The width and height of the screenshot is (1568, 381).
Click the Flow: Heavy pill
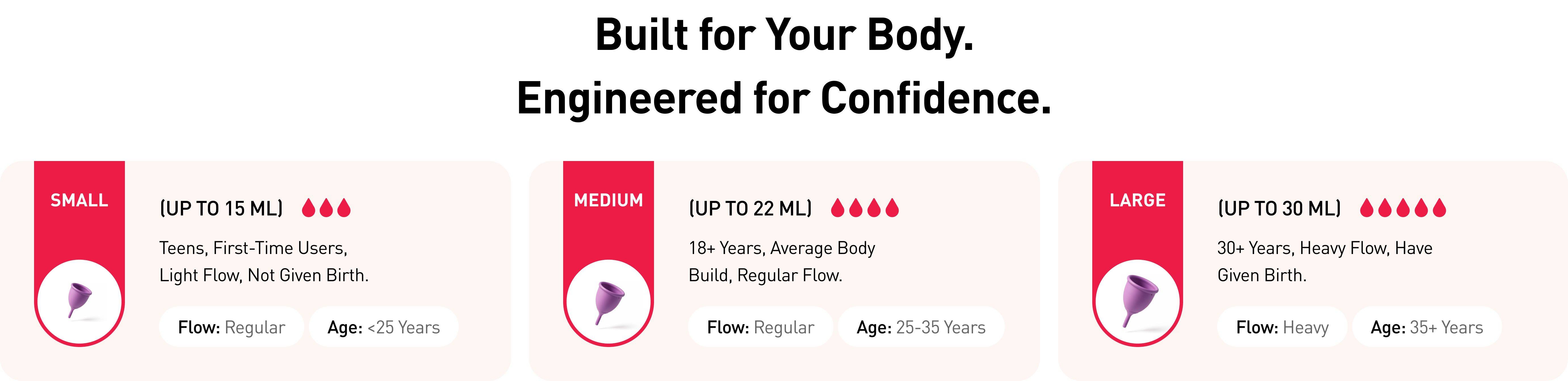[x=1282, y=327]
